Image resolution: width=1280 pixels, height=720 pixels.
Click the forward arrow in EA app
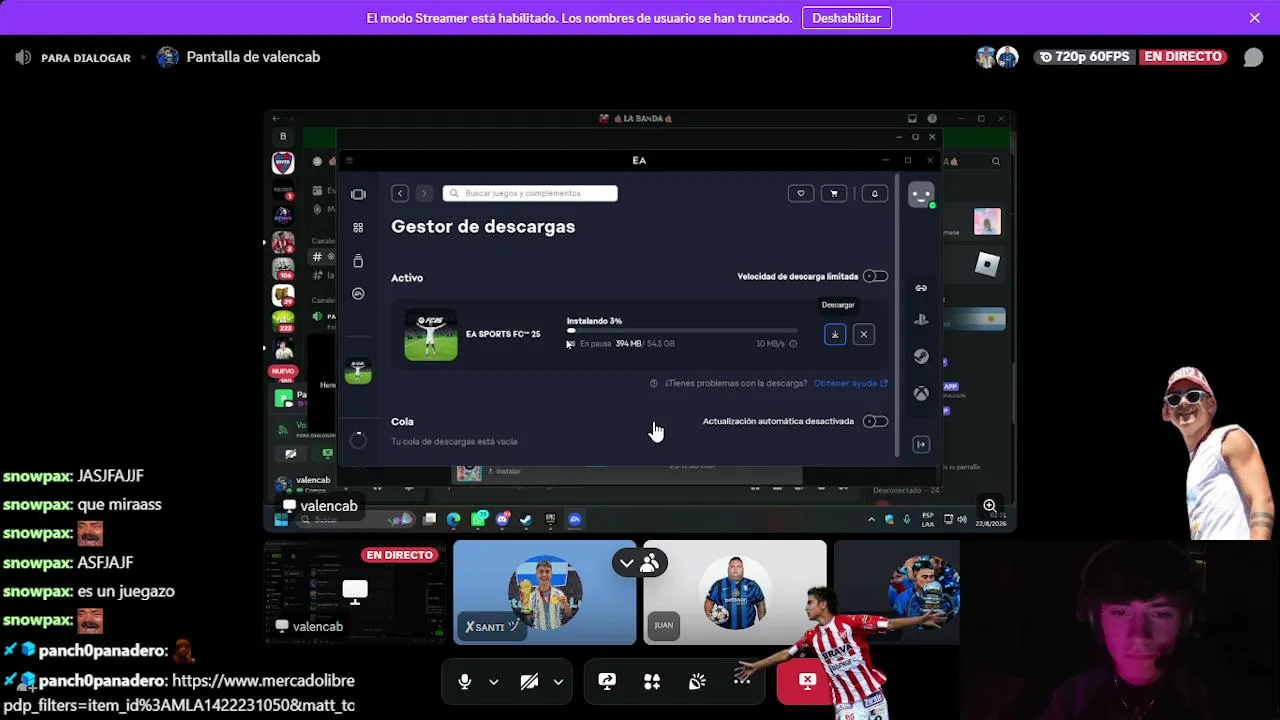click(x=424, y=193)
